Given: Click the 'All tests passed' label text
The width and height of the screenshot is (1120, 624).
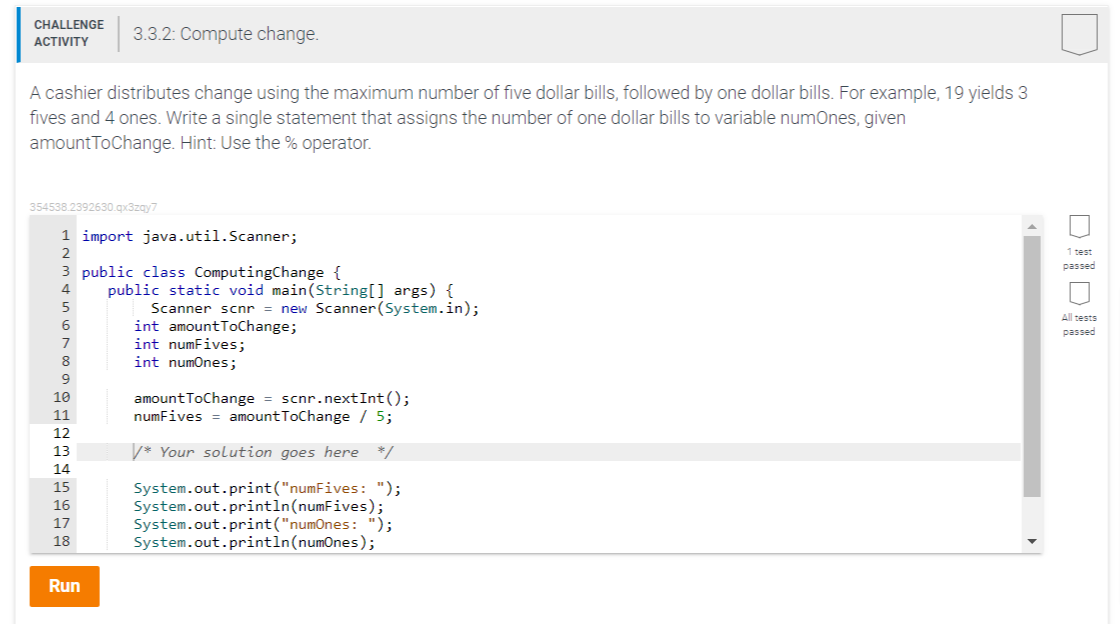Looking at the screenshot, I should click(1079, 325).
